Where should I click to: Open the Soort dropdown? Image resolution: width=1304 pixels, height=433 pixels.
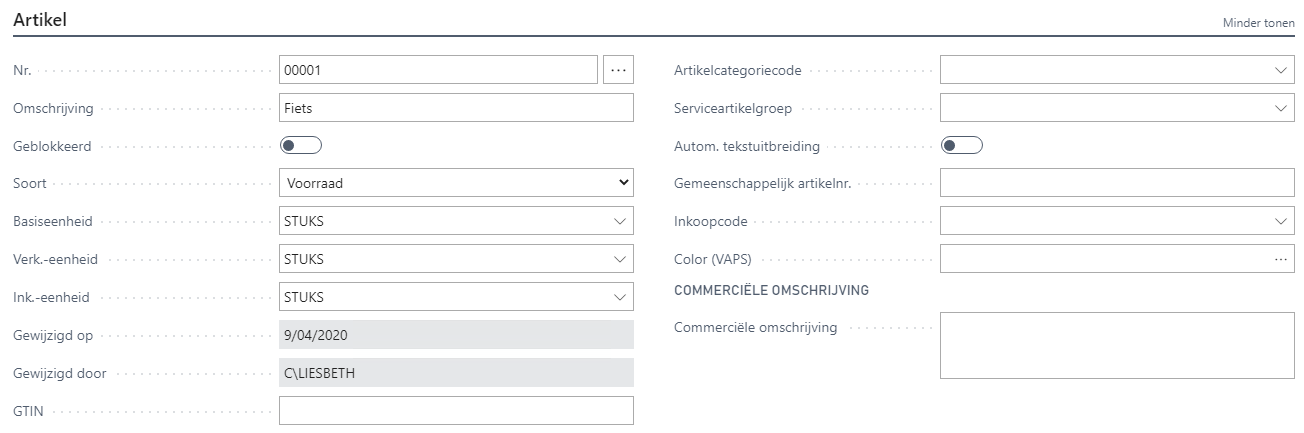click(x=456, y=183)
